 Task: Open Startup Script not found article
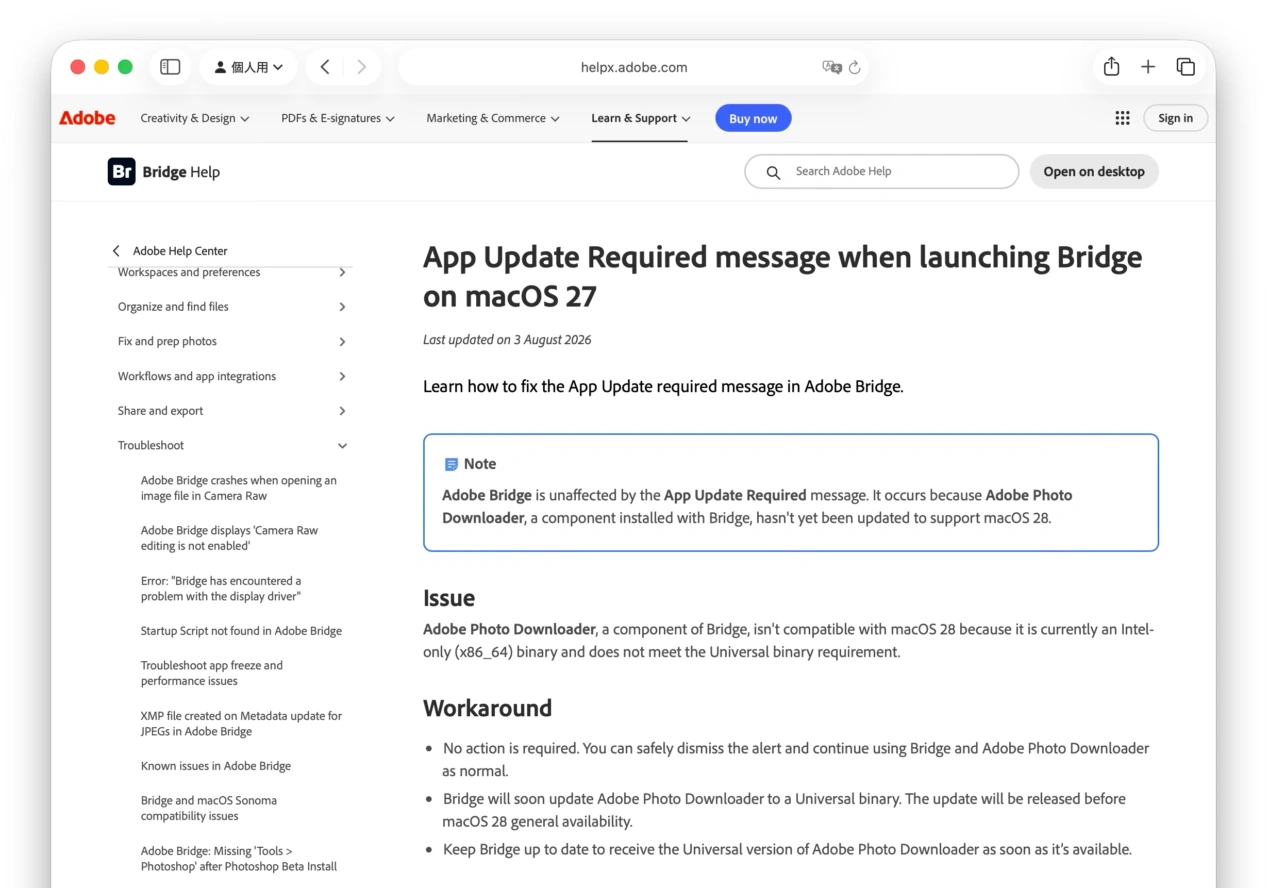(241, 631)
